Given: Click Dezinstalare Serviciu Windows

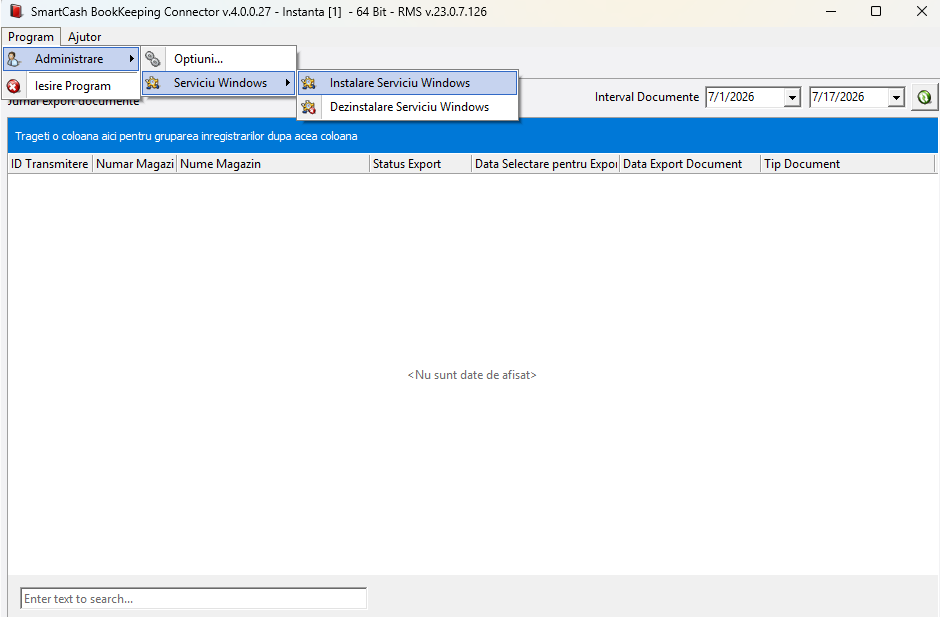Looking at the screenshot, I should [x=408, y=107].
